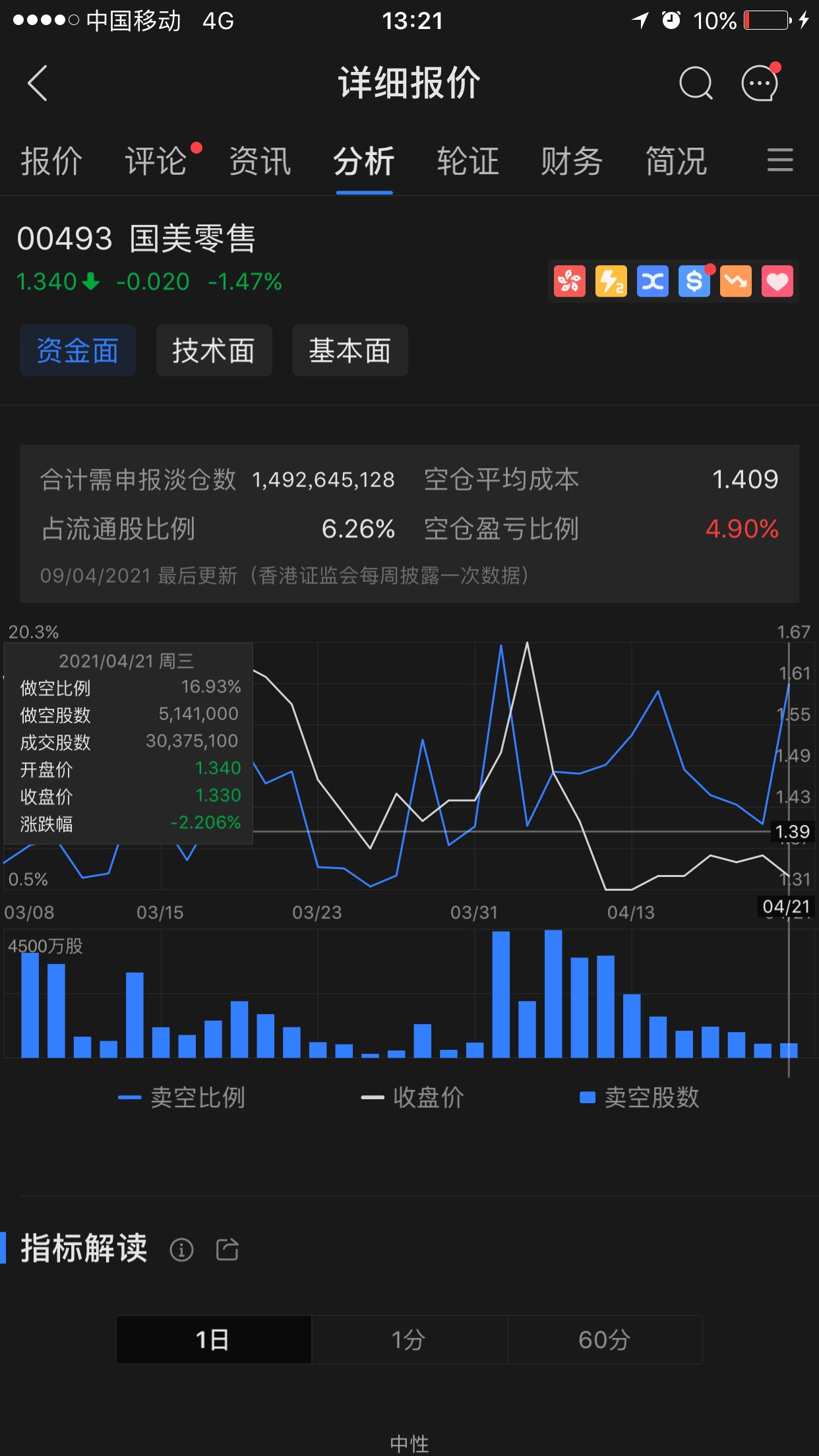Choose the 1分 indicator period

[x=409, y=1339]
